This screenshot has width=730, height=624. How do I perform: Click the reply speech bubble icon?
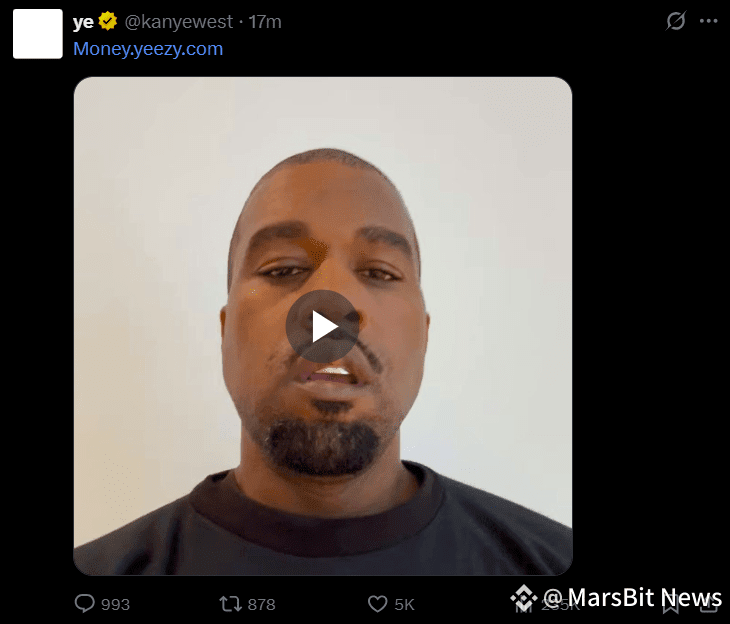point(85,604)
